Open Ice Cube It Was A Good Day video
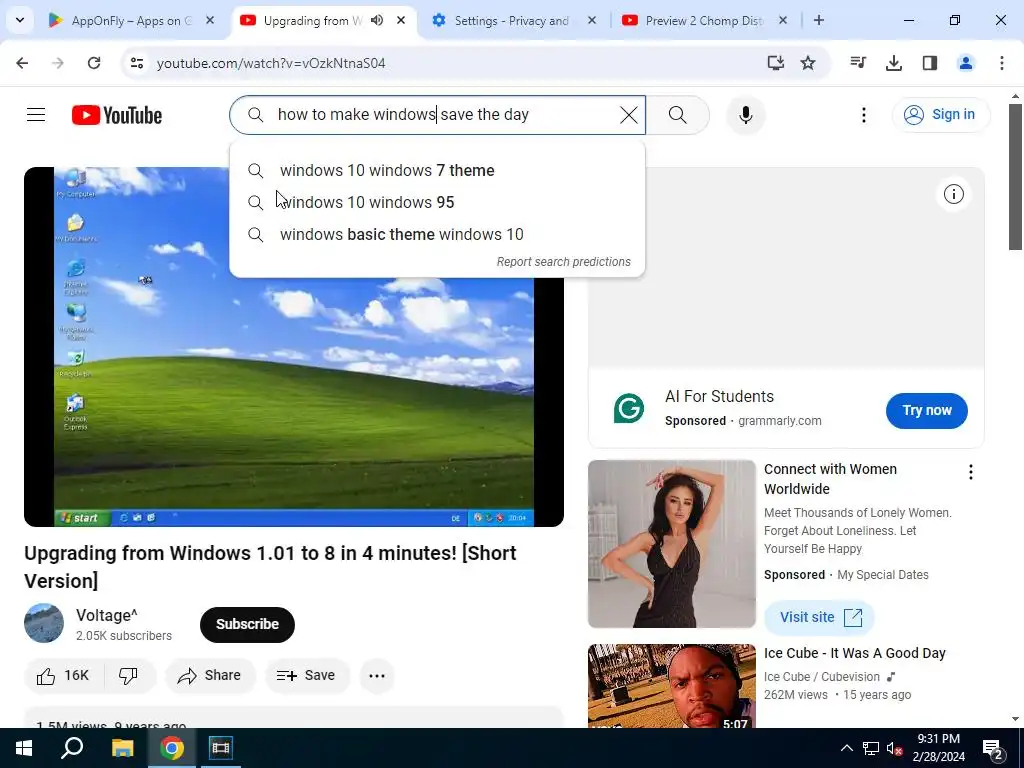The image size is (1024, 768). point(855,653)
